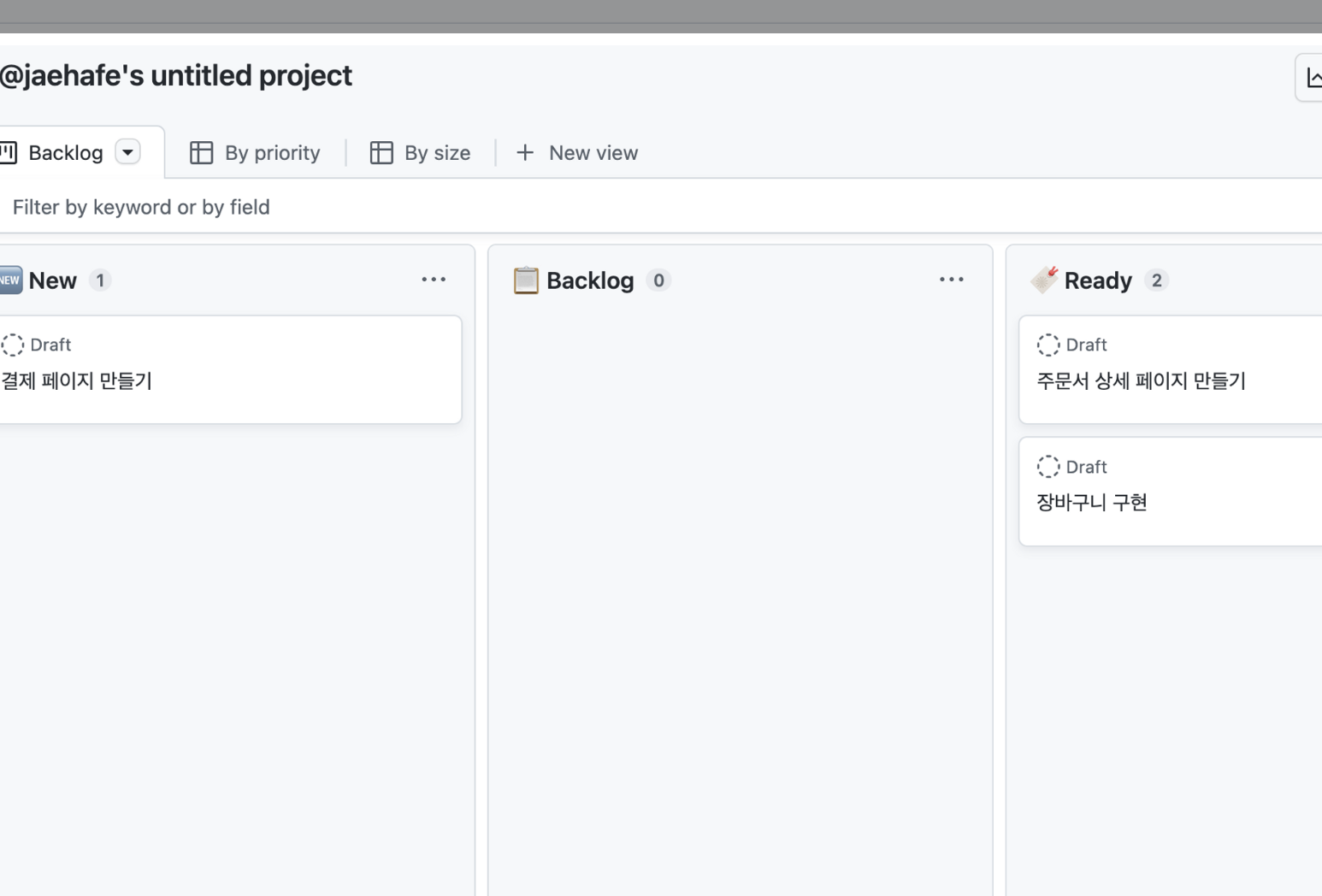The image size is (1322, 896).
Task: Open the 주문서 상세 페이지 만들기 draft item
Action: [x=1141, y=381]
